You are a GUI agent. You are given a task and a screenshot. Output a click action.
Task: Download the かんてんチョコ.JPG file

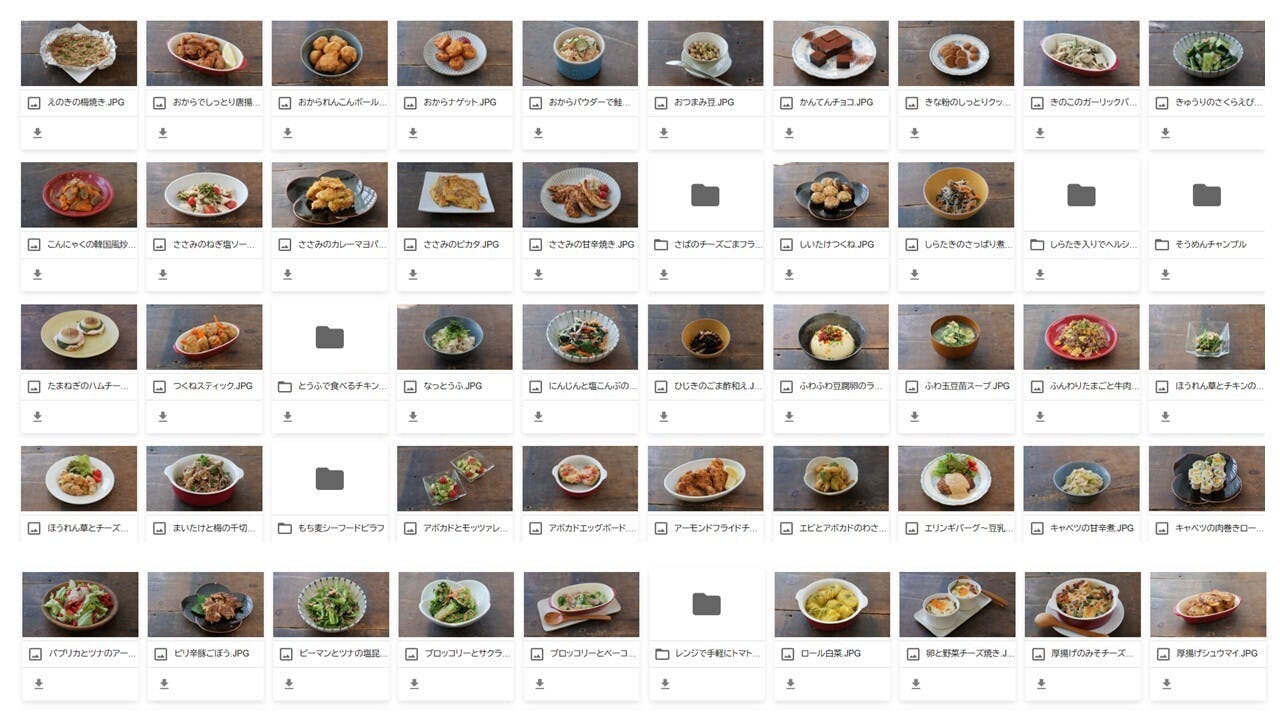tap(789, 133)
